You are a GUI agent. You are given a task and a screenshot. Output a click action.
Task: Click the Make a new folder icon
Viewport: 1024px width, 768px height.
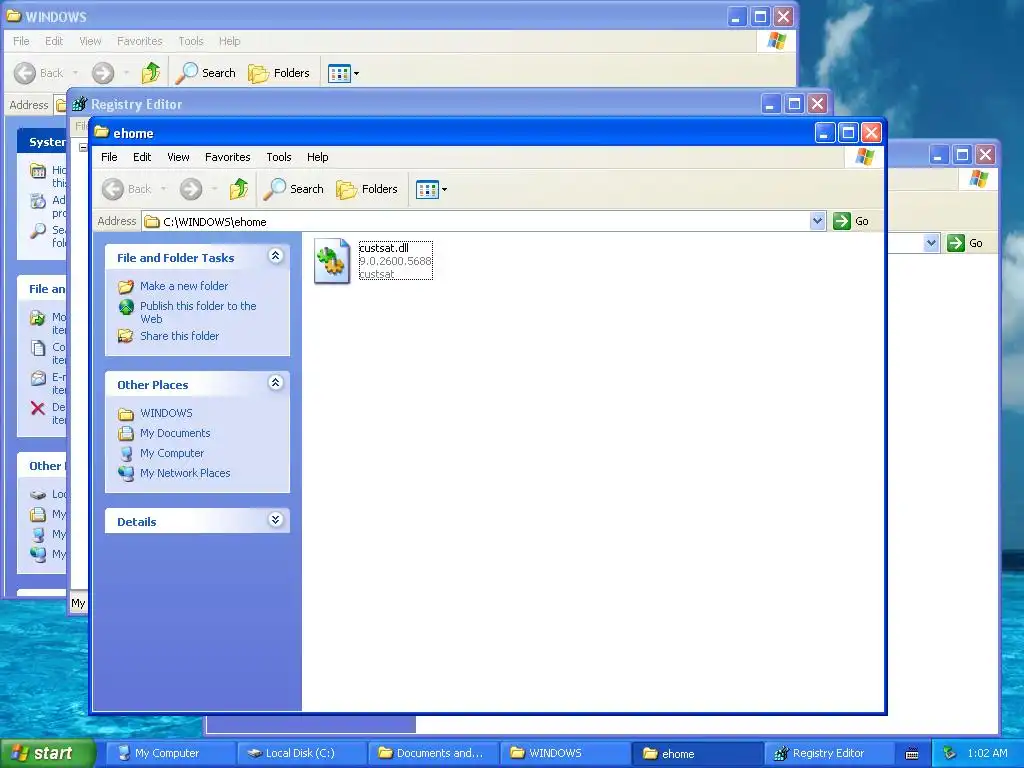coord(126,286)
